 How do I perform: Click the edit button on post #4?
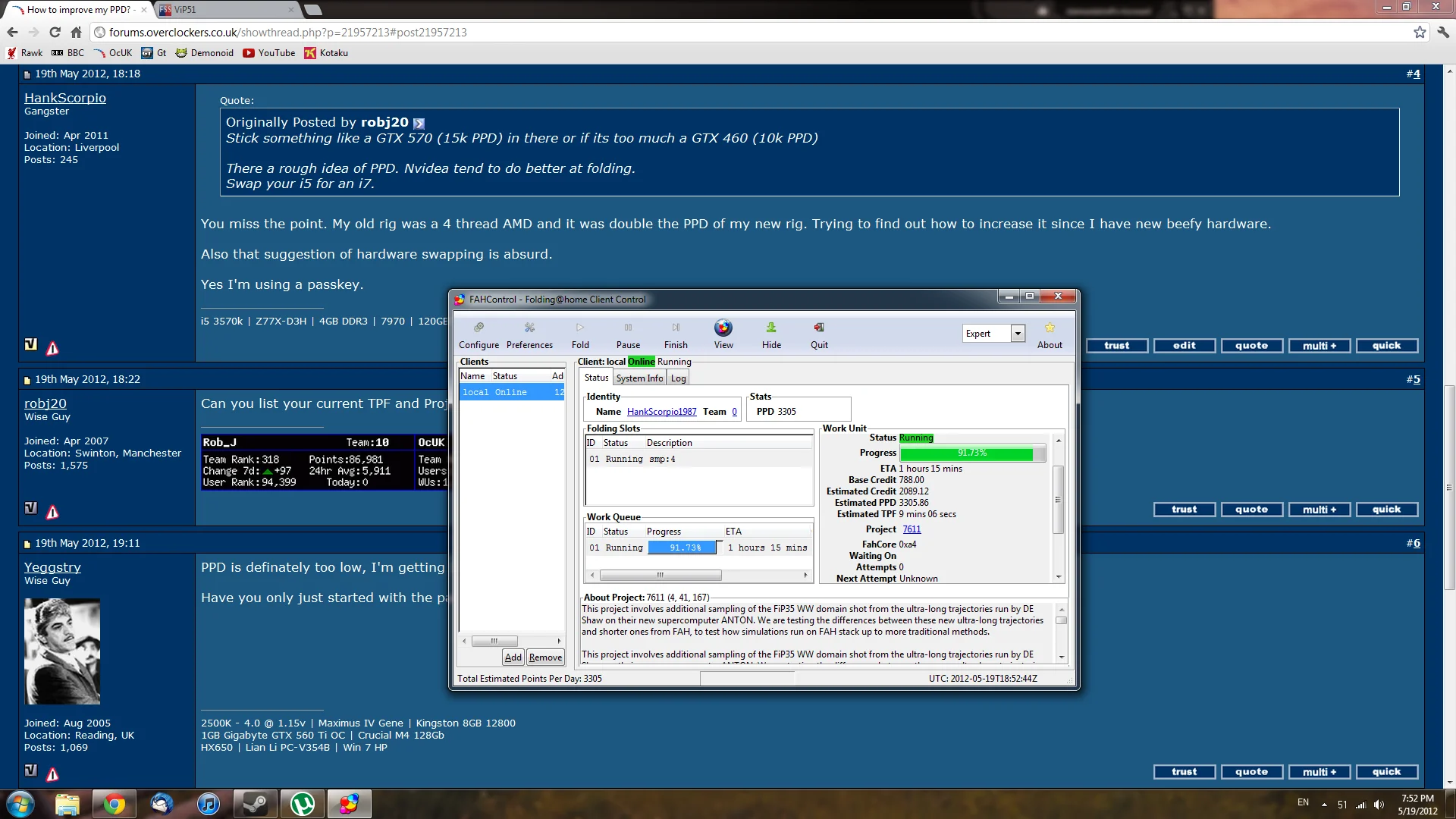coord(1184,346)
